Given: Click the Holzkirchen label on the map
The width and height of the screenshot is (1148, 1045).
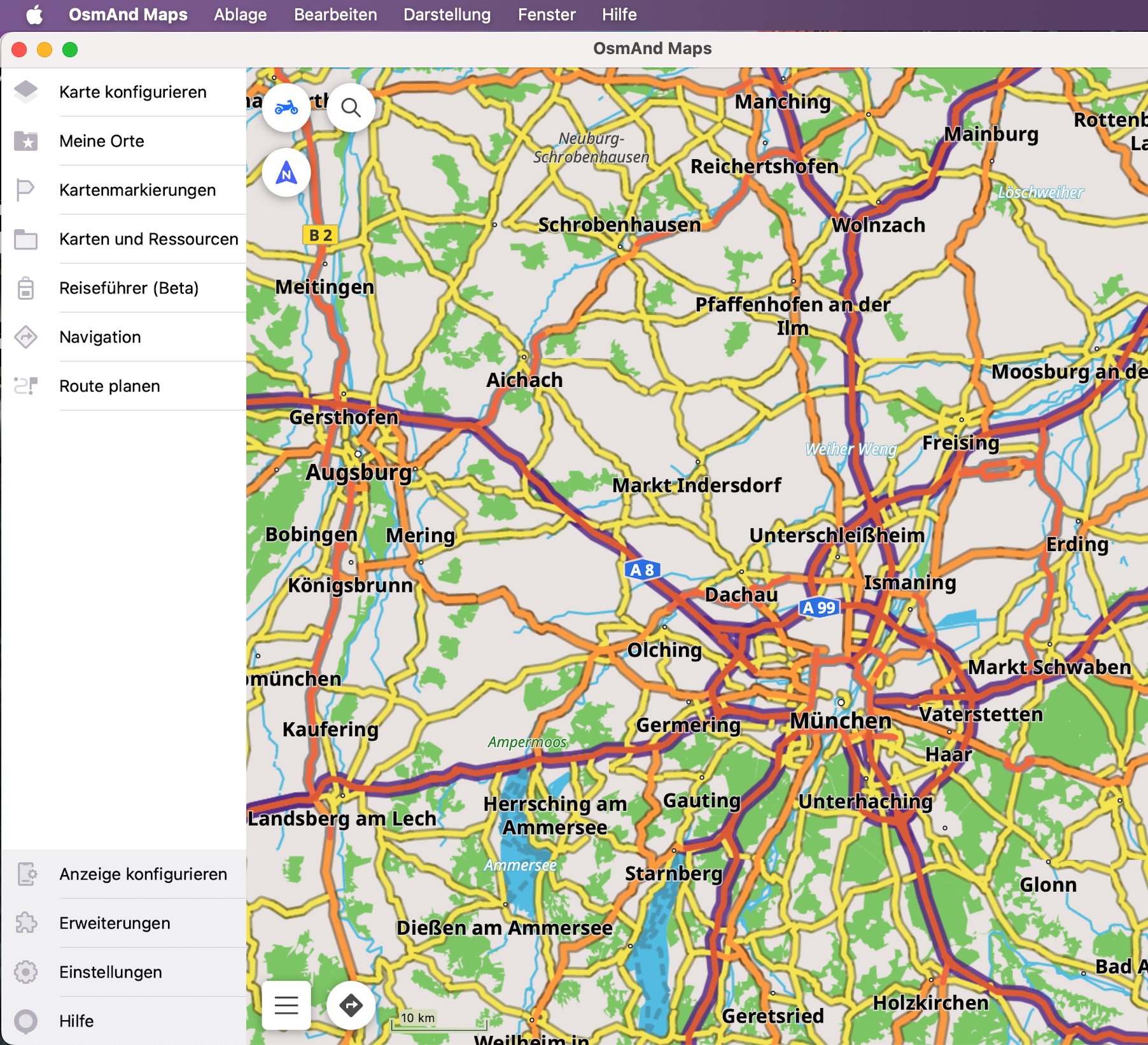Looking at the screenshot, I should (931, 1002).
